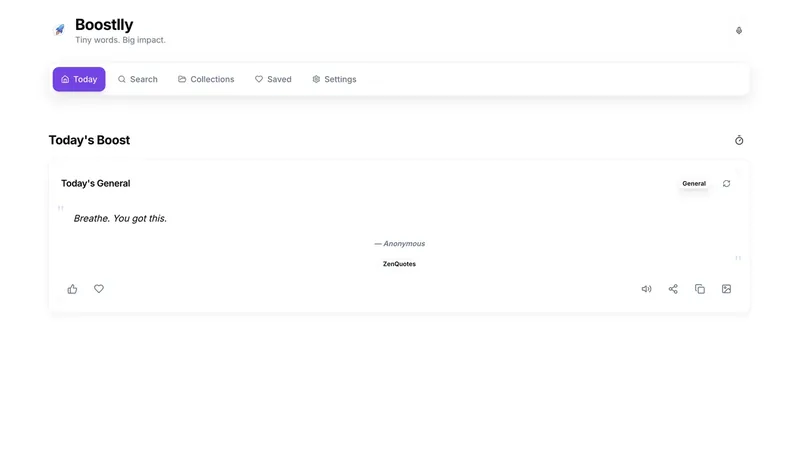The height and width of the screenshot is (470, 800).
Task: Click the Boostlly rocket logo
Action: pos(60,30)
